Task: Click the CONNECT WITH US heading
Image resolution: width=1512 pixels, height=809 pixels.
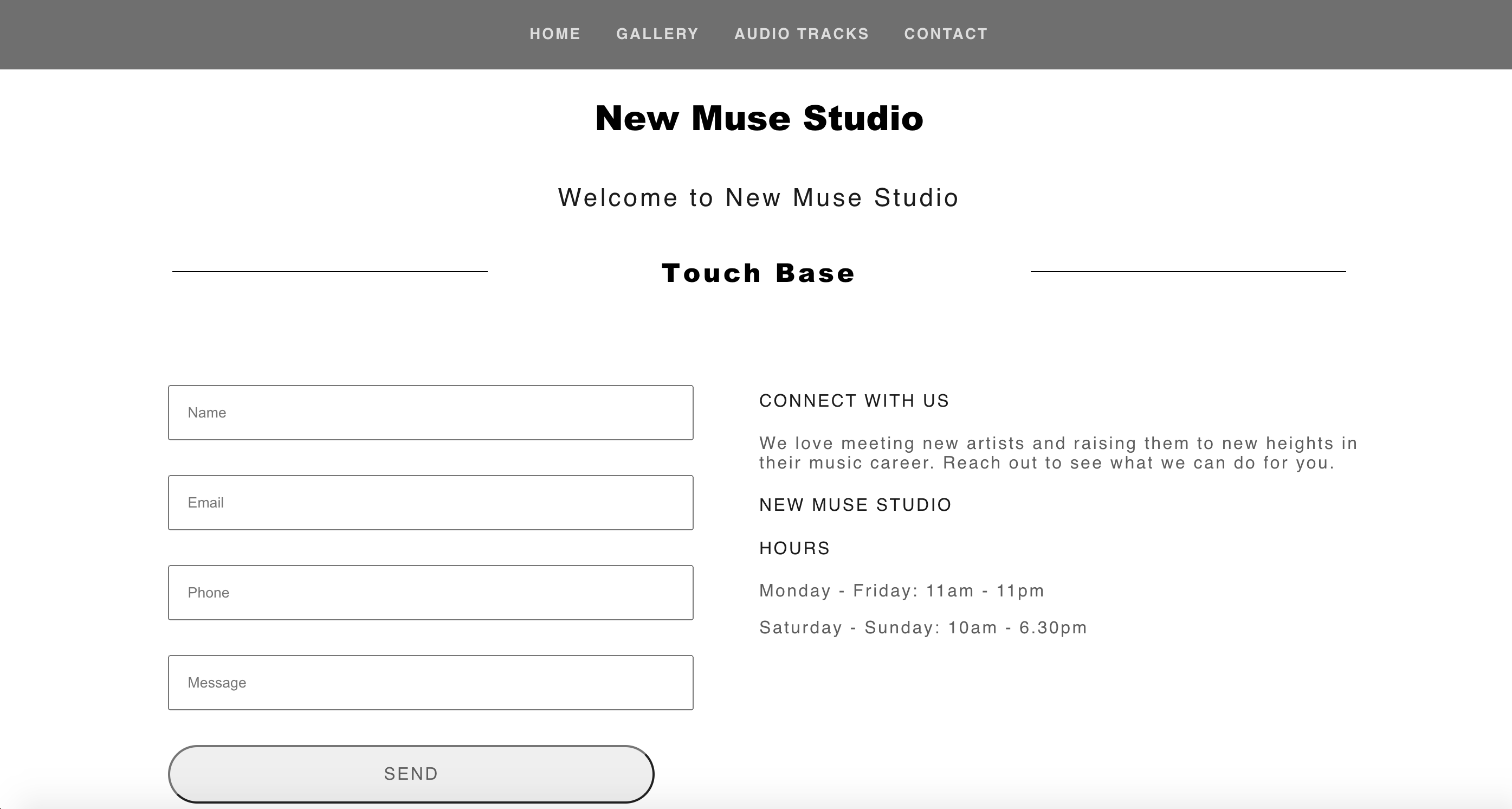Action: point(854,400)
